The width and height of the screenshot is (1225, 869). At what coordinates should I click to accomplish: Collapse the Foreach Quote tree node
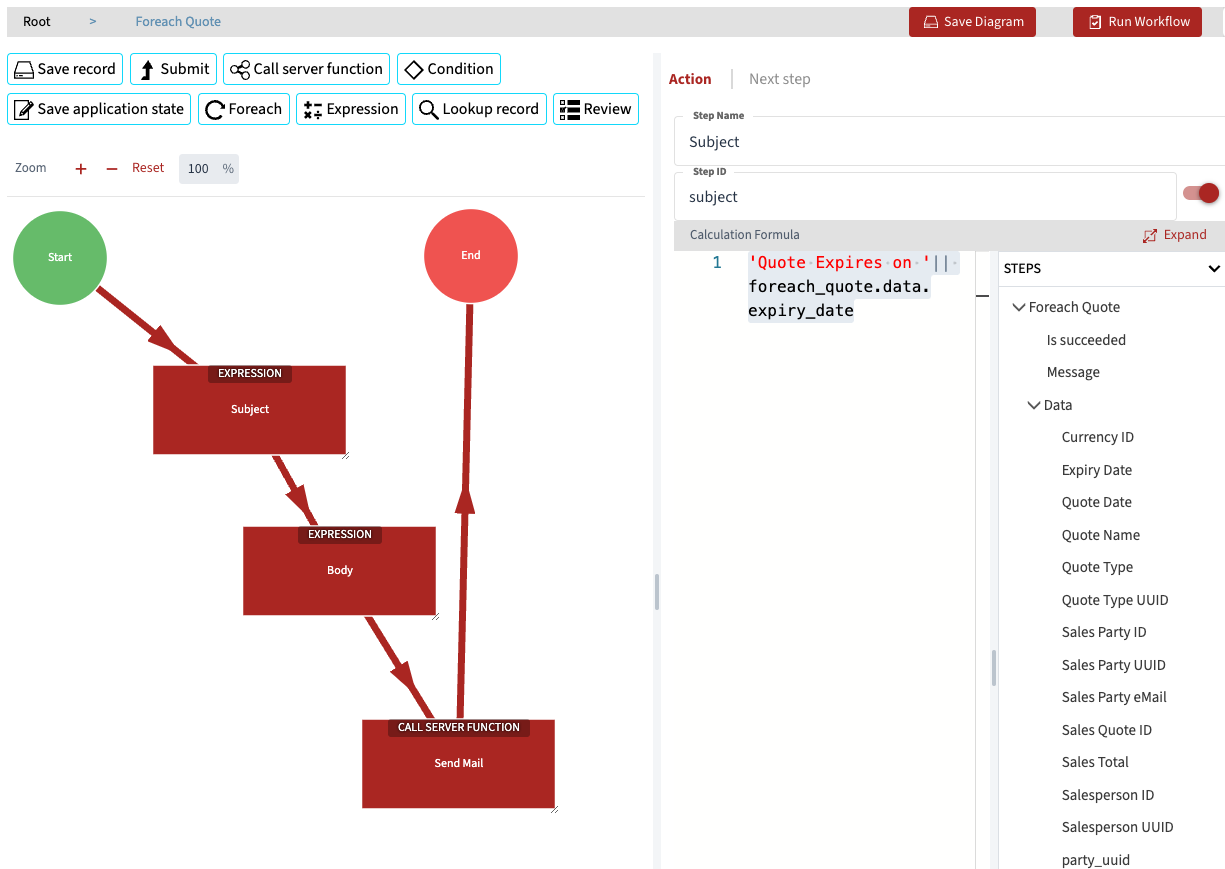point(1019,308)
